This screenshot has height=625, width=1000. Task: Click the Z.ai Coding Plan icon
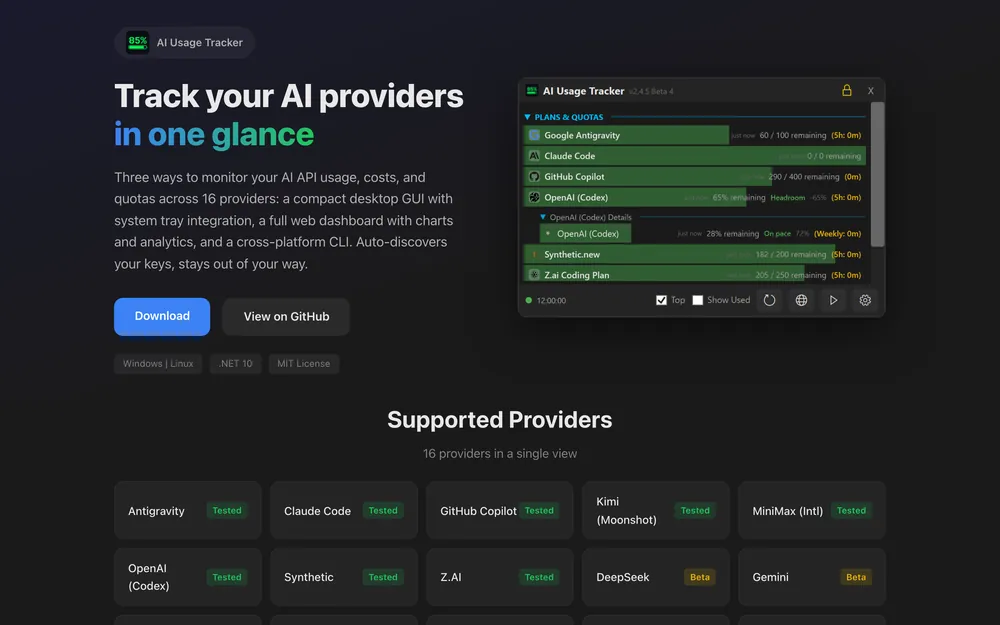tap(534, 275)
